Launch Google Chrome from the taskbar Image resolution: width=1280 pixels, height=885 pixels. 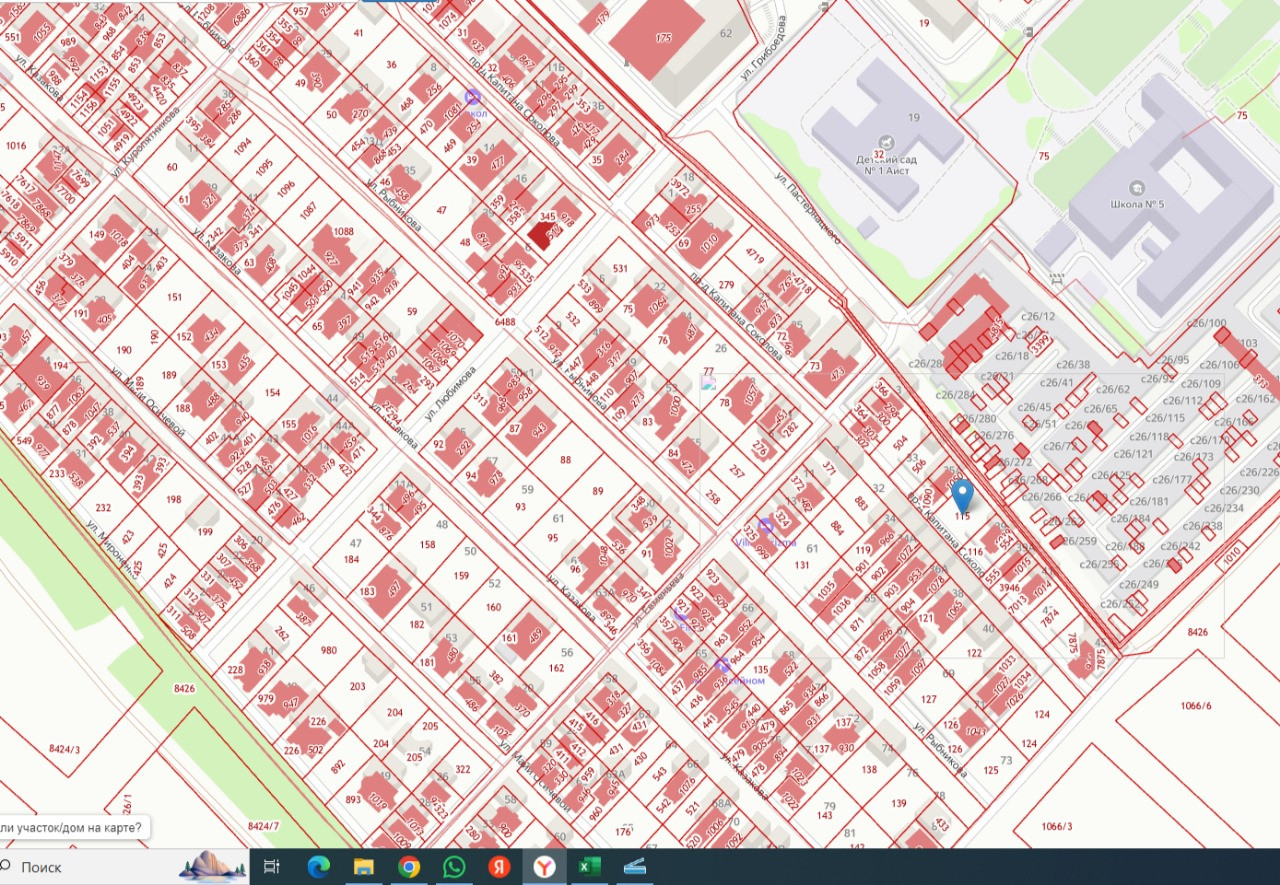[409, 867]
